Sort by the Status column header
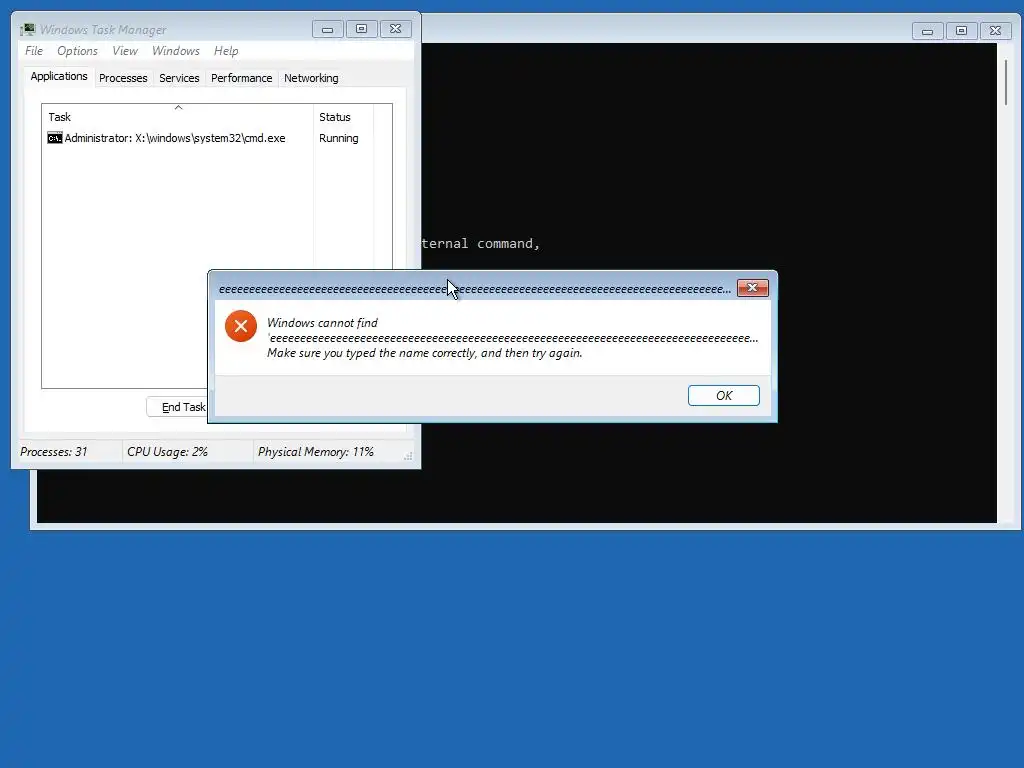 [343, 118]
